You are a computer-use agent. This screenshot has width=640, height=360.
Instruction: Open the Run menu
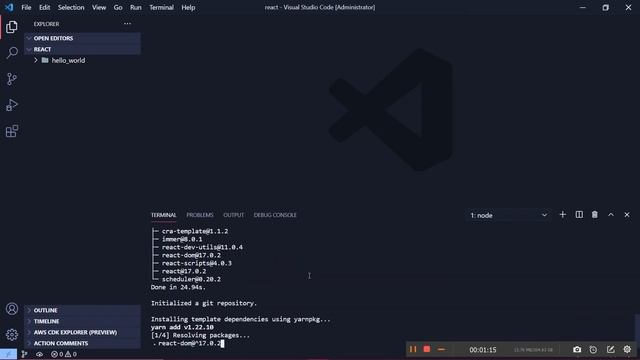pos(136,7)
